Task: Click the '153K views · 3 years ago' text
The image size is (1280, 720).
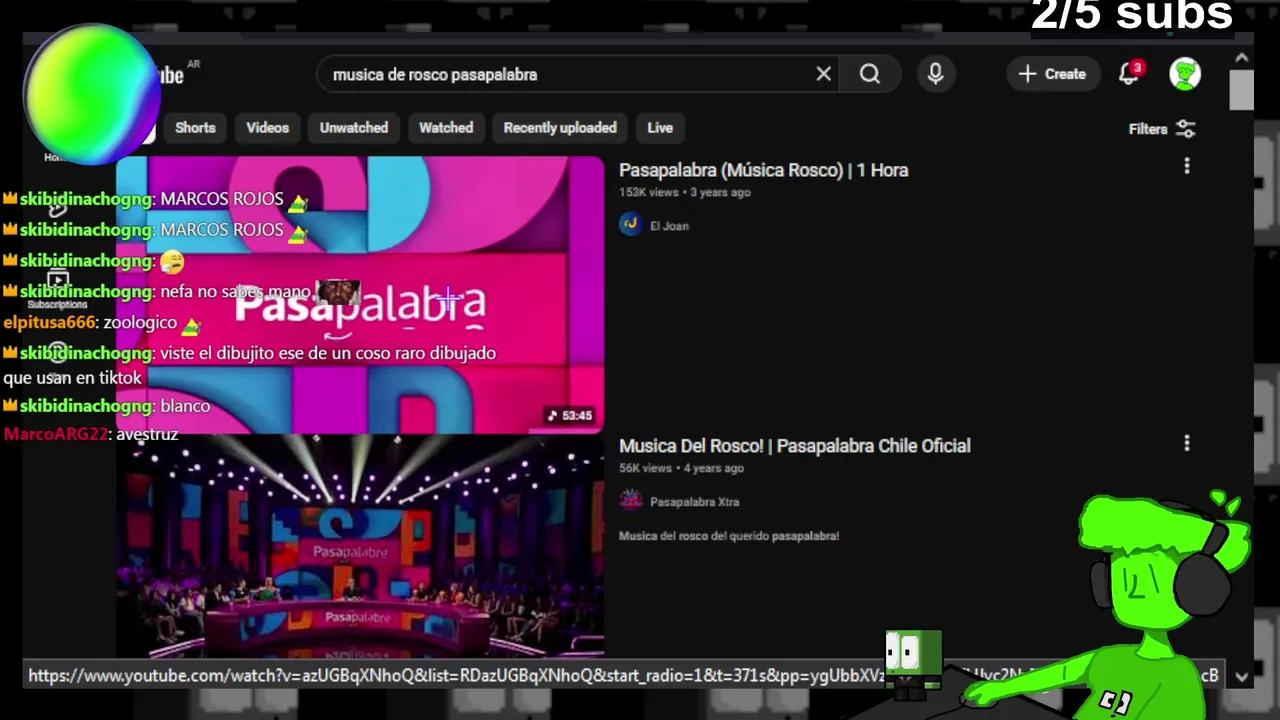Action: coord(684,192)
